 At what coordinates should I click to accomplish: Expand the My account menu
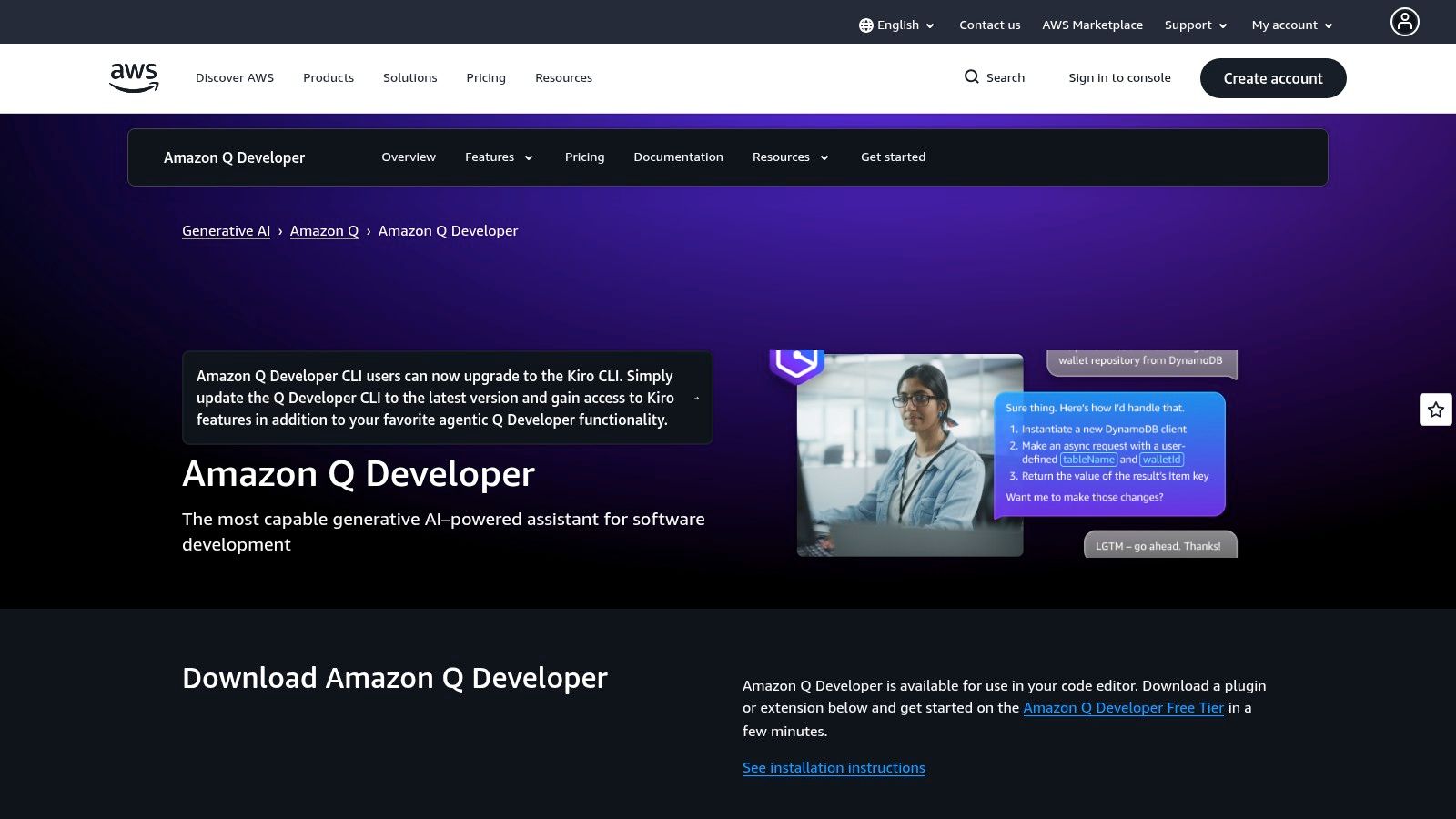pos(1291,25)
